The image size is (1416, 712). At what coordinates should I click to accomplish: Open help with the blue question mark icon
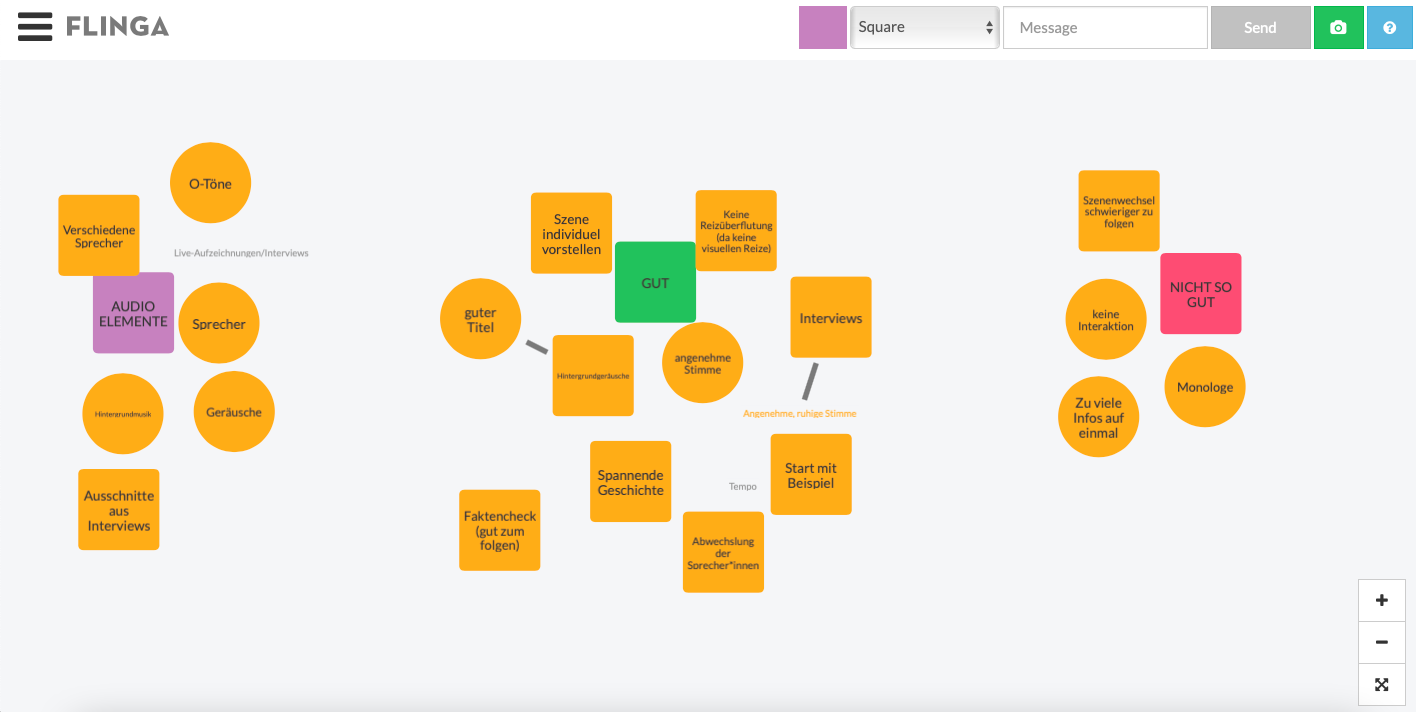1390,28
